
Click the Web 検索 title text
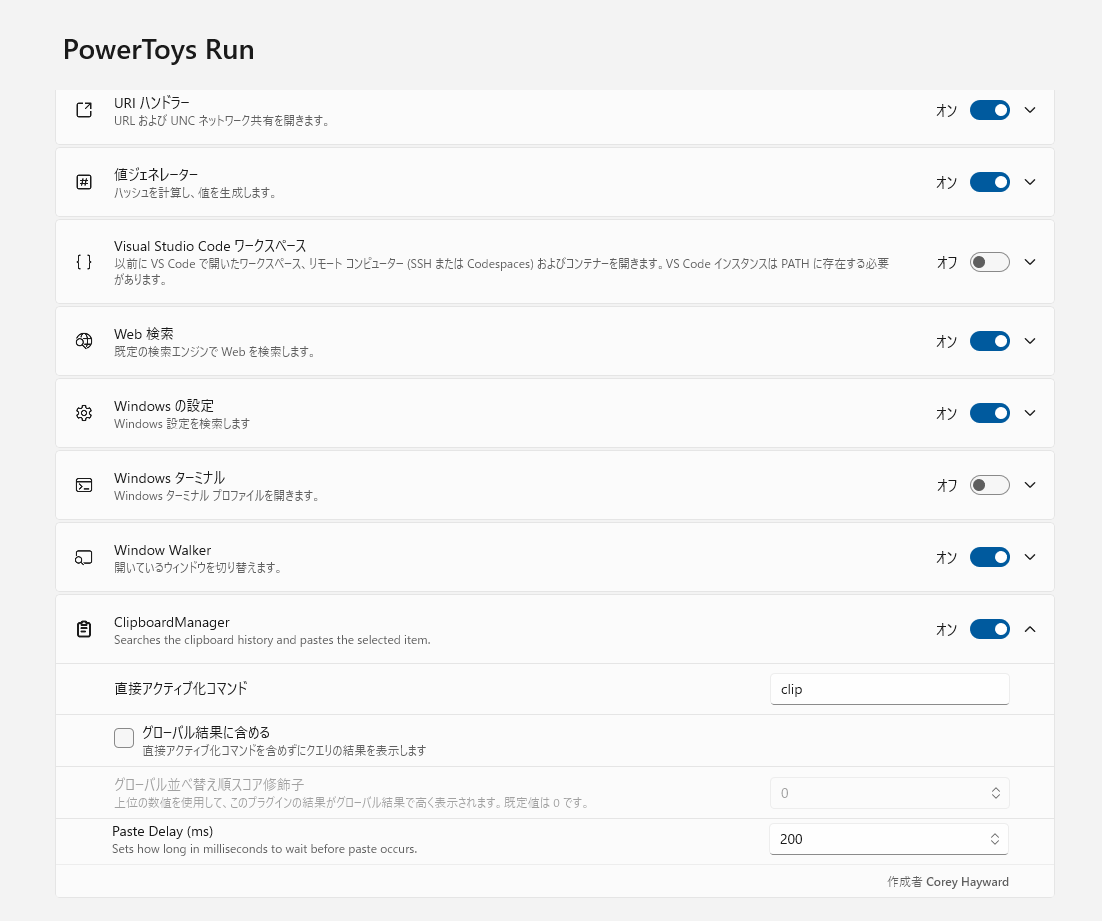click(x=143, y=334)
